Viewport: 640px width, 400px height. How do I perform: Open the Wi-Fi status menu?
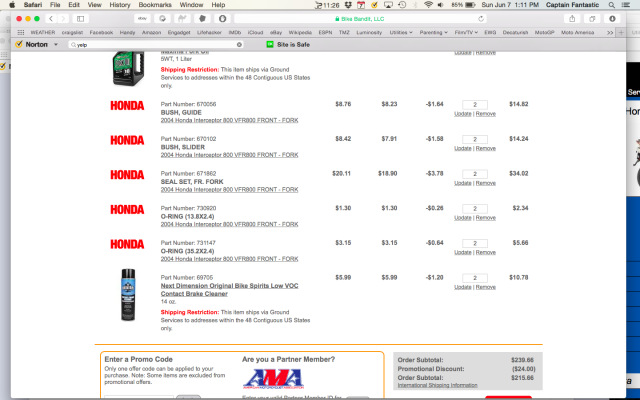(428, 5)
